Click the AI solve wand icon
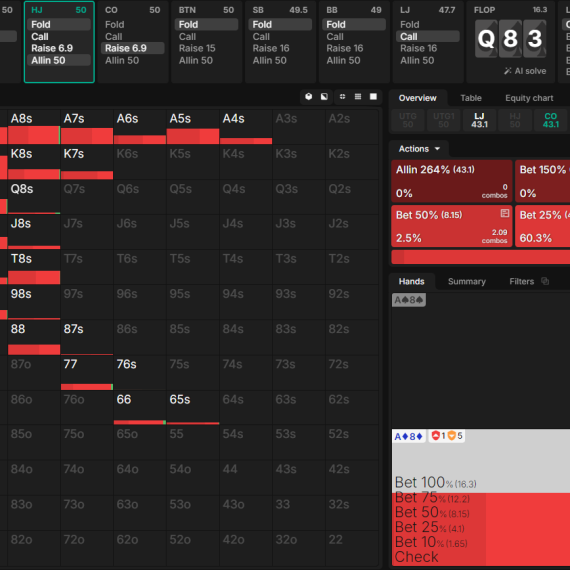 pyautogui.click(x=507, y=71)
